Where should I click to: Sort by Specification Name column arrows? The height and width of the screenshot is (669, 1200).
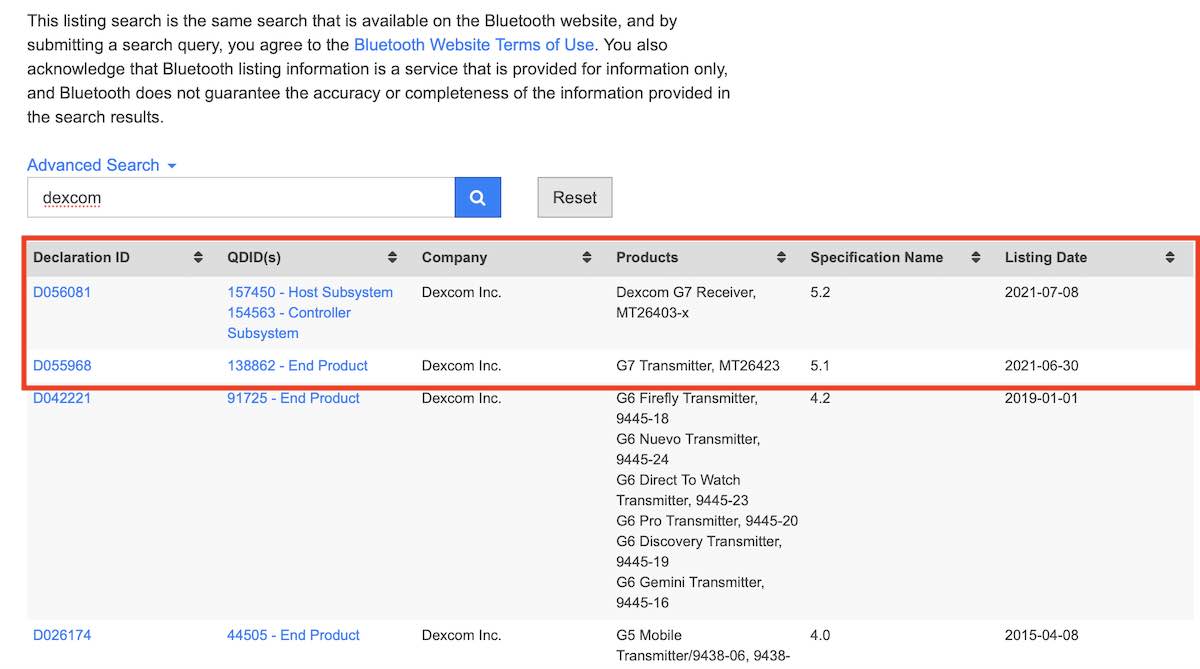pos(975,258)
